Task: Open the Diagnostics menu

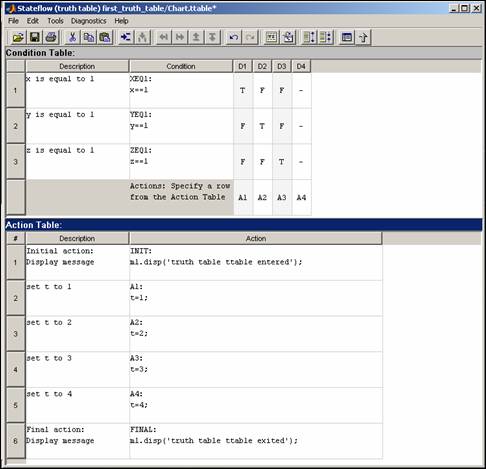Action: click(x=89, y=21)
